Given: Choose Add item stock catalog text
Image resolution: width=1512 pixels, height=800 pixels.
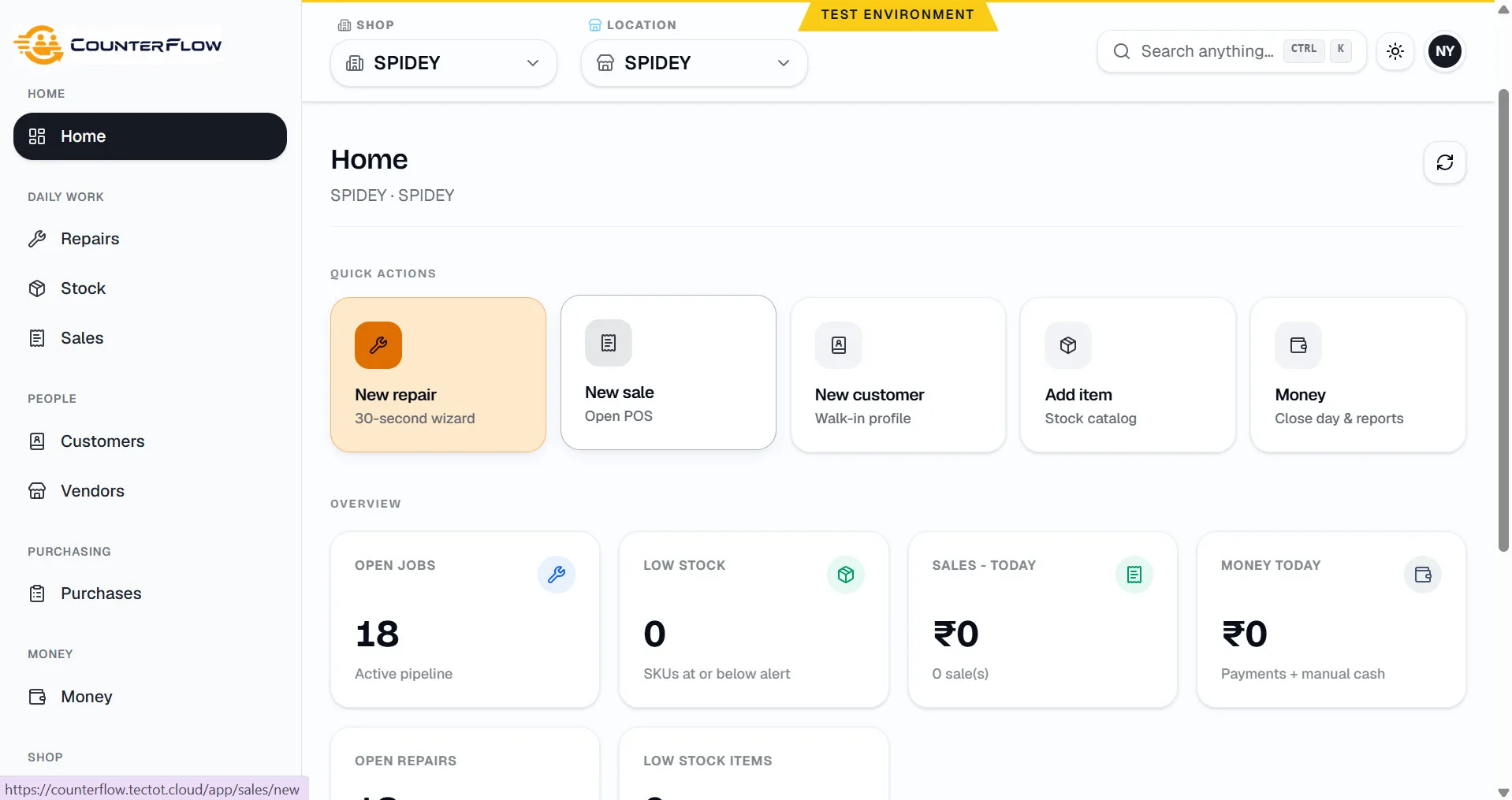Looking at the screenshot, I should [x=1090, y=419].
